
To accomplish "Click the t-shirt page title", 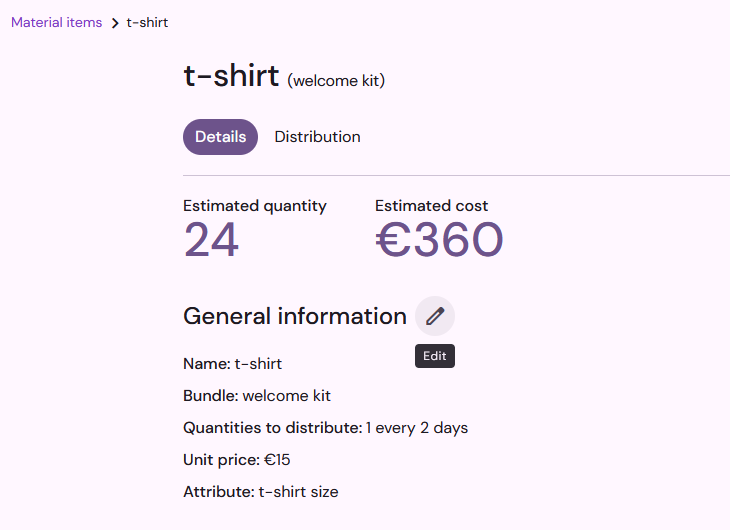I will coord(231,75).
